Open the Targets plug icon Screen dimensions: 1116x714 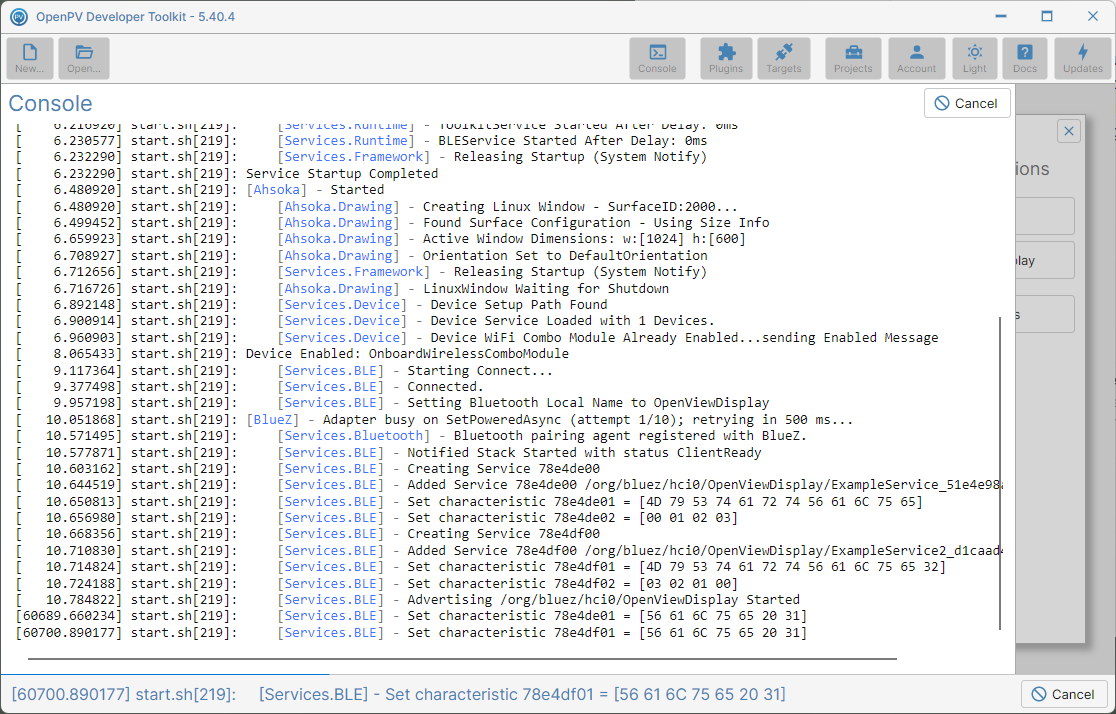coord(783,58)
